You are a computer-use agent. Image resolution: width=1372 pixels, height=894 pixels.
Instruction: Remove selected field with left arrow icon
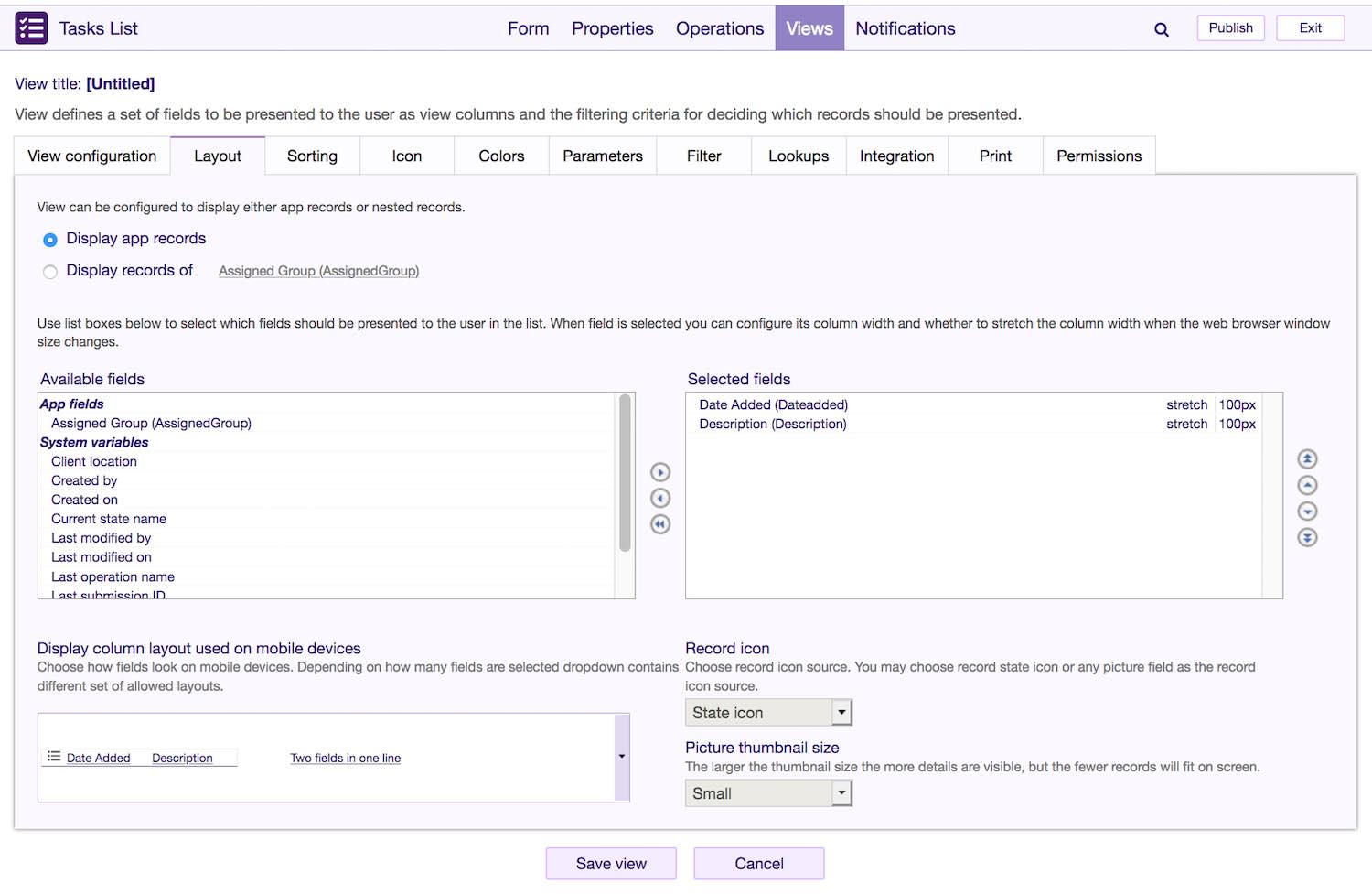[x=660, y=498]
